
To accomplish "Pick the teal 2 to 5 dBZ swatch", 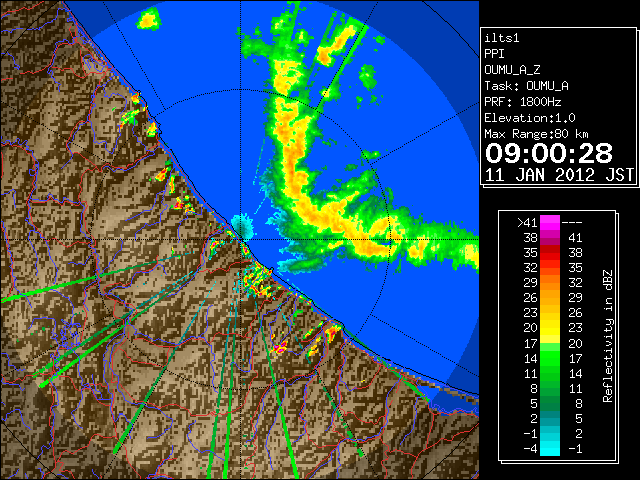I will (x=550, y=418).
